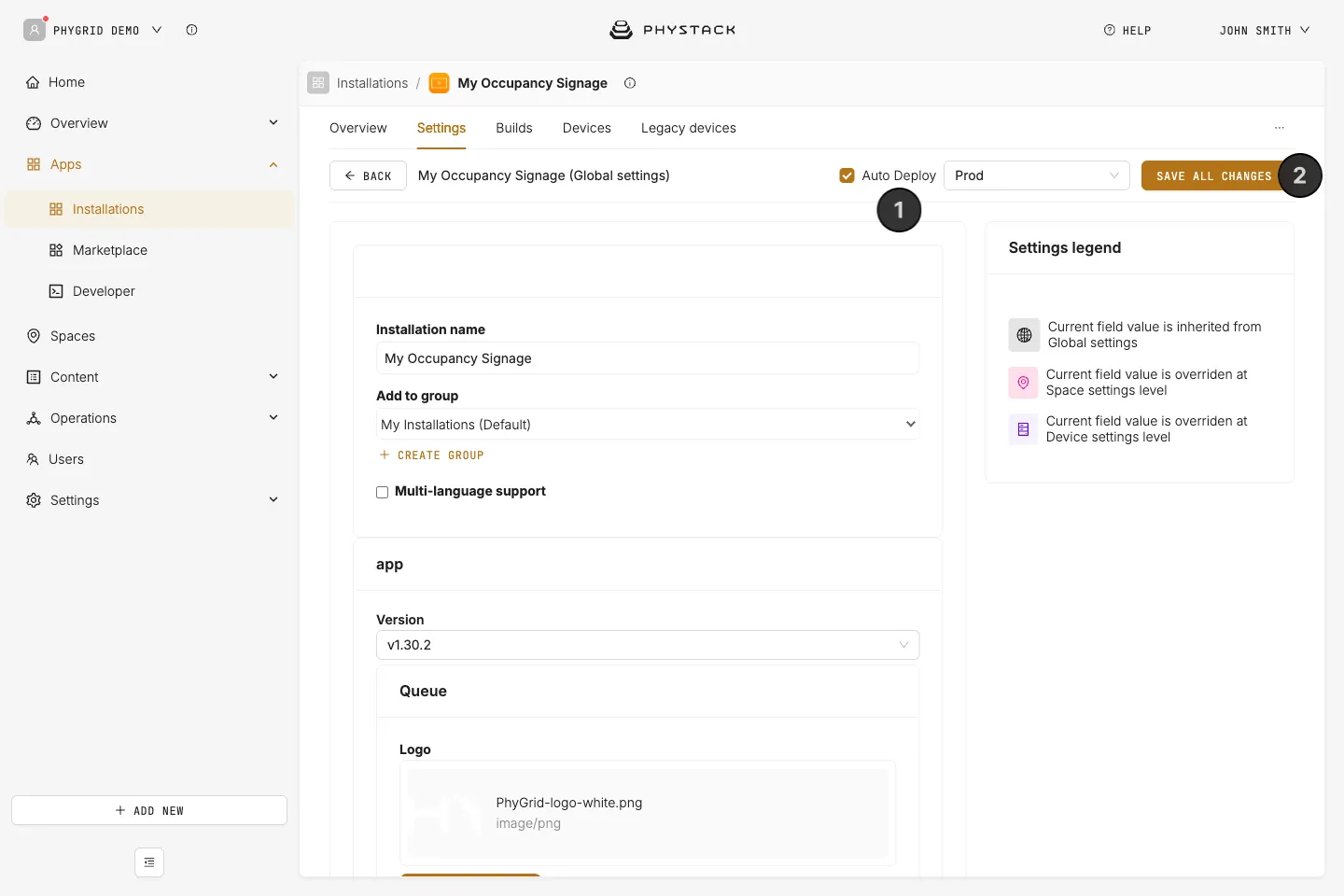Screen dimensions: 1344x896
Task: Click the PhyStack logo in header
Action: pyautogui.click(x=672, y=30)
